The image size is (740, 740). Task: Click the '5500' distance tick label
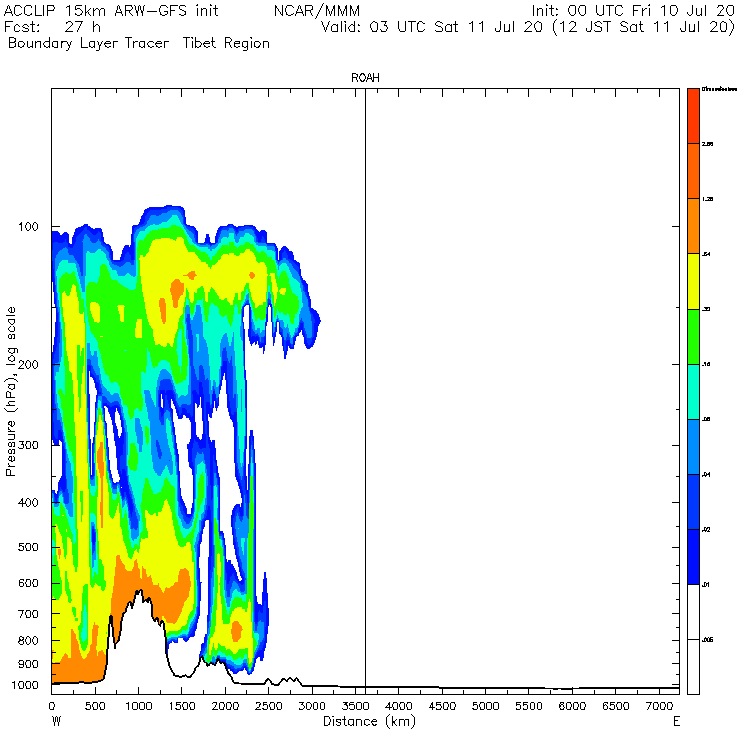[529, 706]
